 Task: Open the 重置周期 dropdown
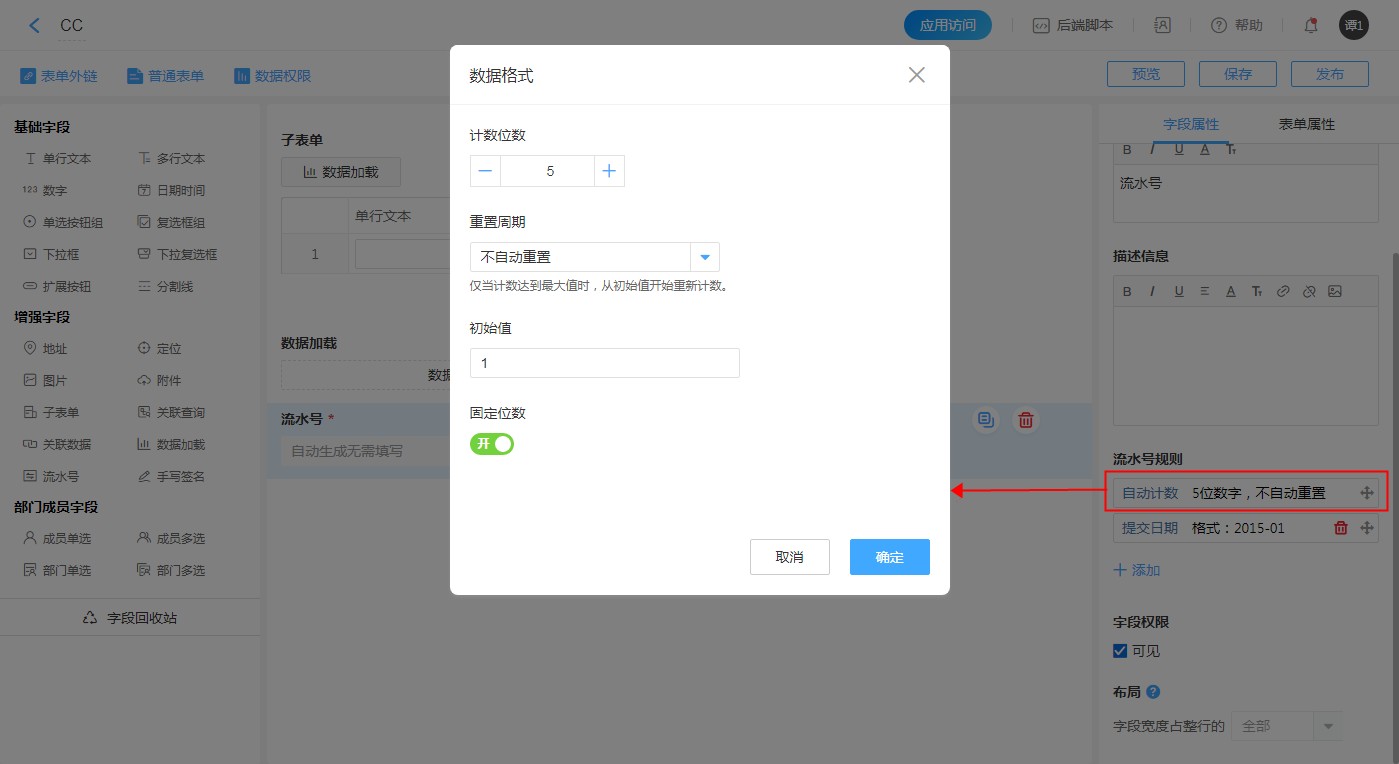pyautogui.click(x=594, y=257)
